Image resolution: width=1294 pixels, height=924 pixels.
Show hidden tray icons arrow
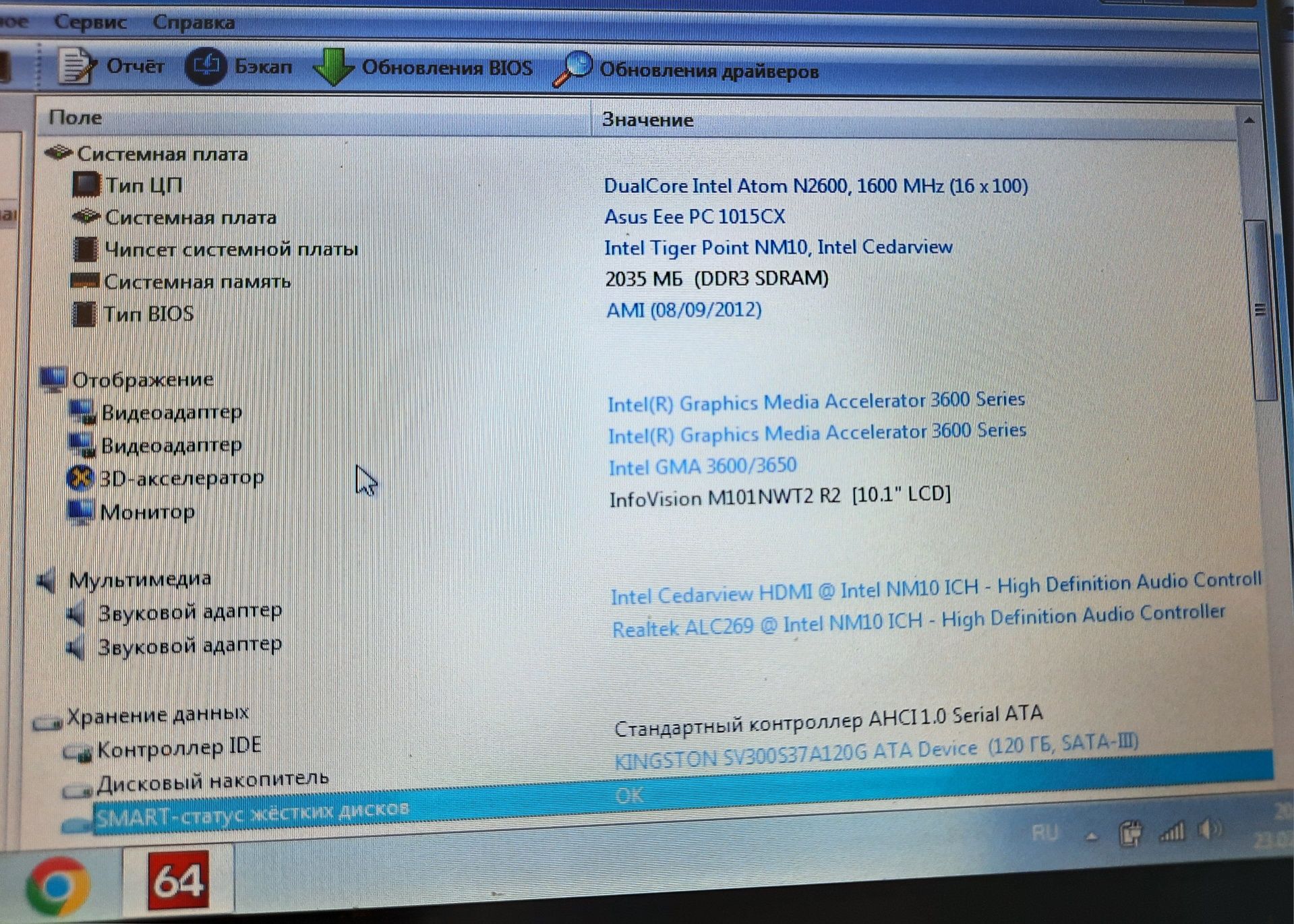click(1091, 837)
